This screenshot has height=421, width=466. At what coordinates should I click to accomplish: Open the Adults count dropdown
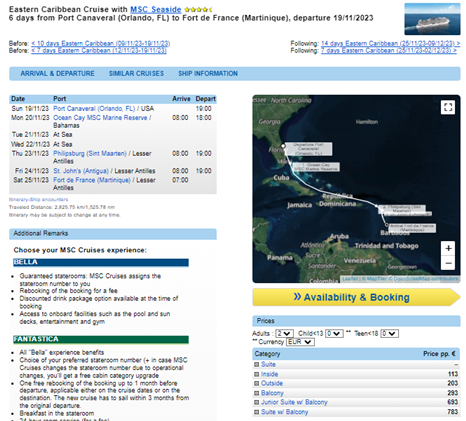[285, 333]
